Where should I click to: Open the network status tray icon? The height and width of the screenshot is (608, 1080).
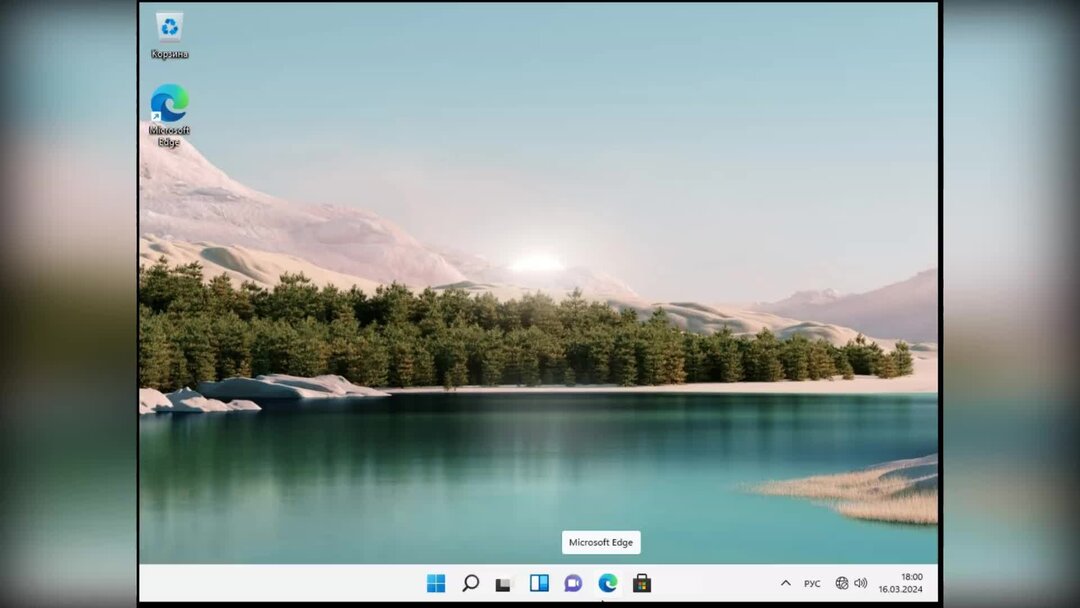coord(842,583)
